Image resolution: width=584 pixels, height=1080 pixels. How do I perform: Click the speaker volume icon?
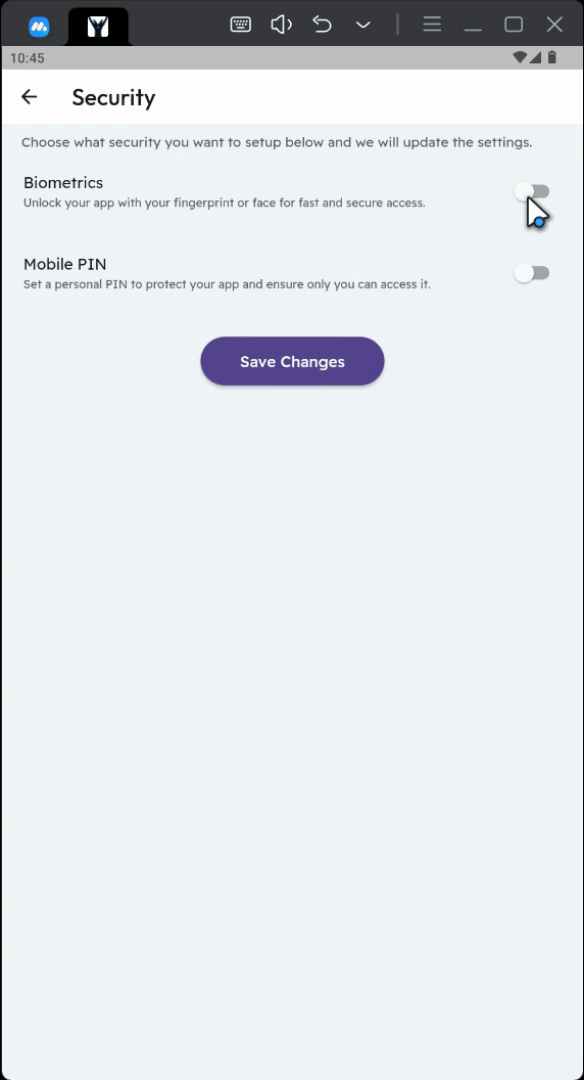(281, 25)
